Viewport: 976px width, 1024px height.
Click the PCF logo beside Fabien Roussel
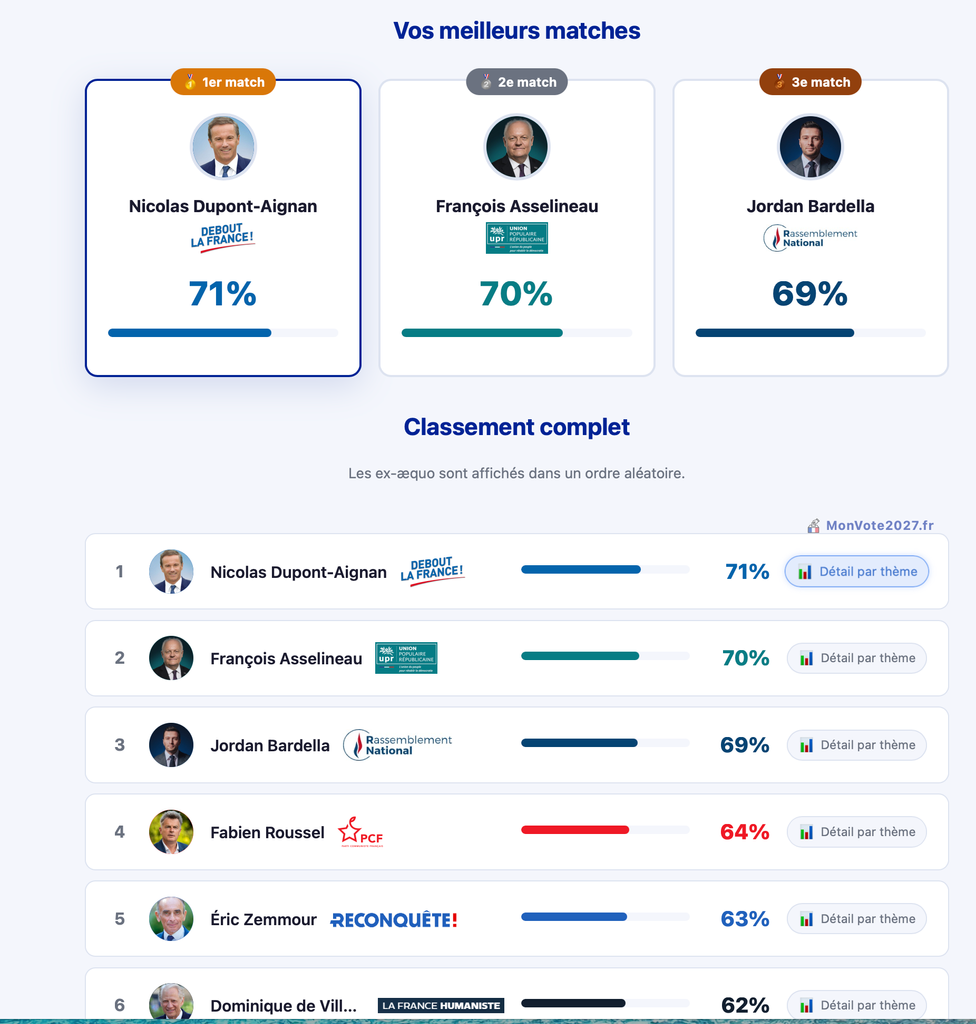point(360,832)
